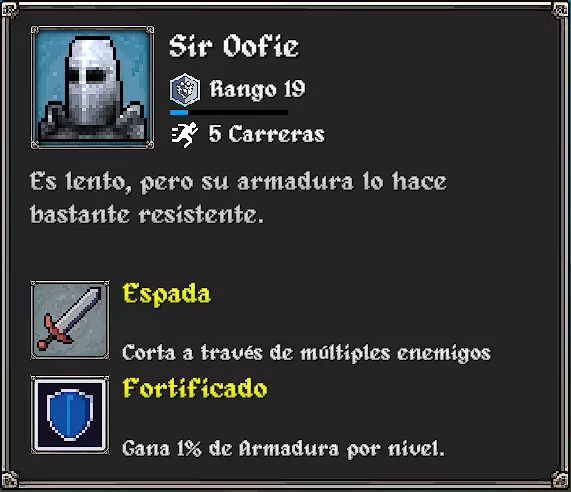Select the yellow Espada heading
This screenshot has height=492, width=571.
click(x=167, y=294)
